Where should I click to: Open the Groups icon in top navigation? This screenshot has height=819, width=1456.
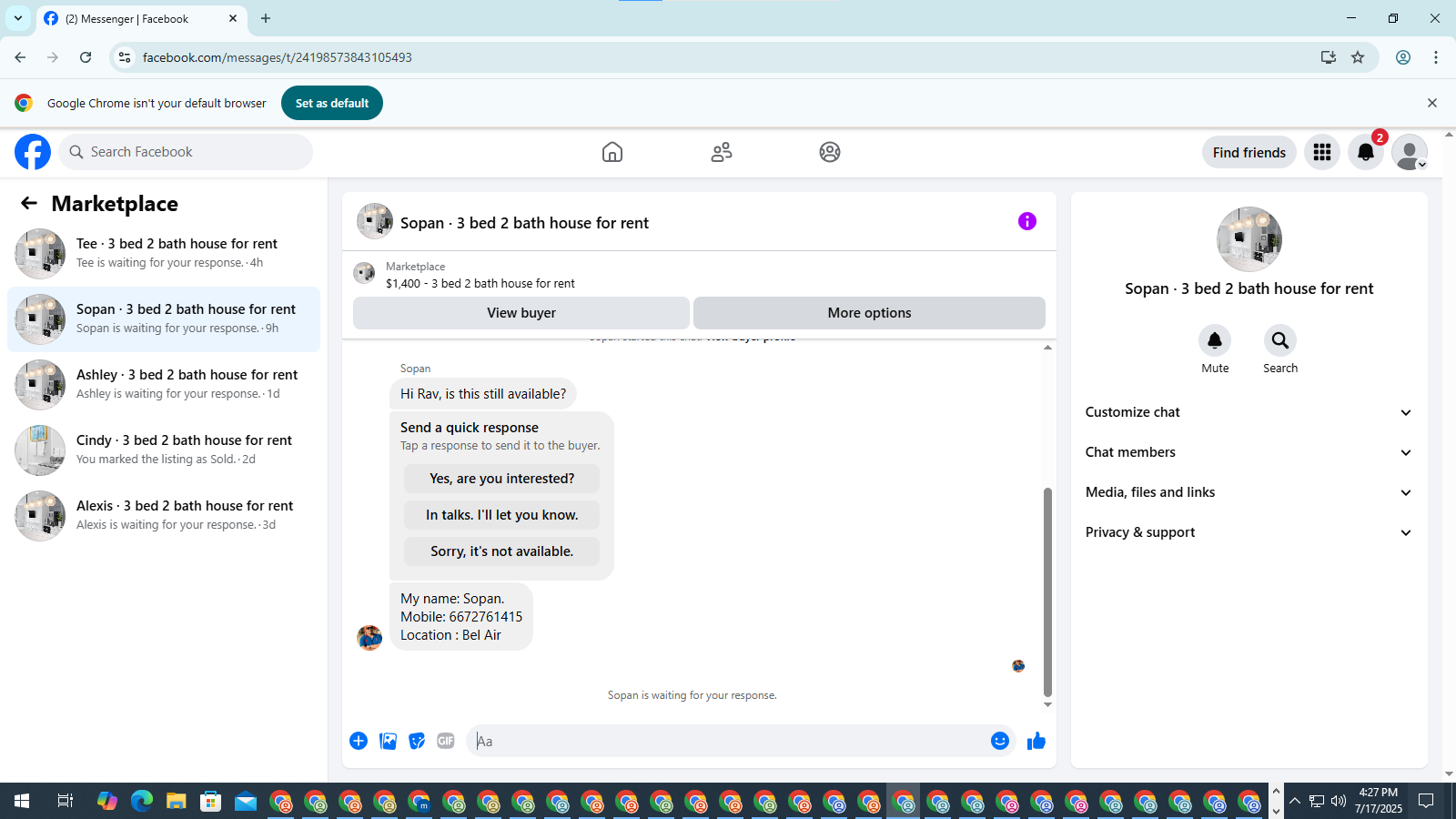(830, 152)
